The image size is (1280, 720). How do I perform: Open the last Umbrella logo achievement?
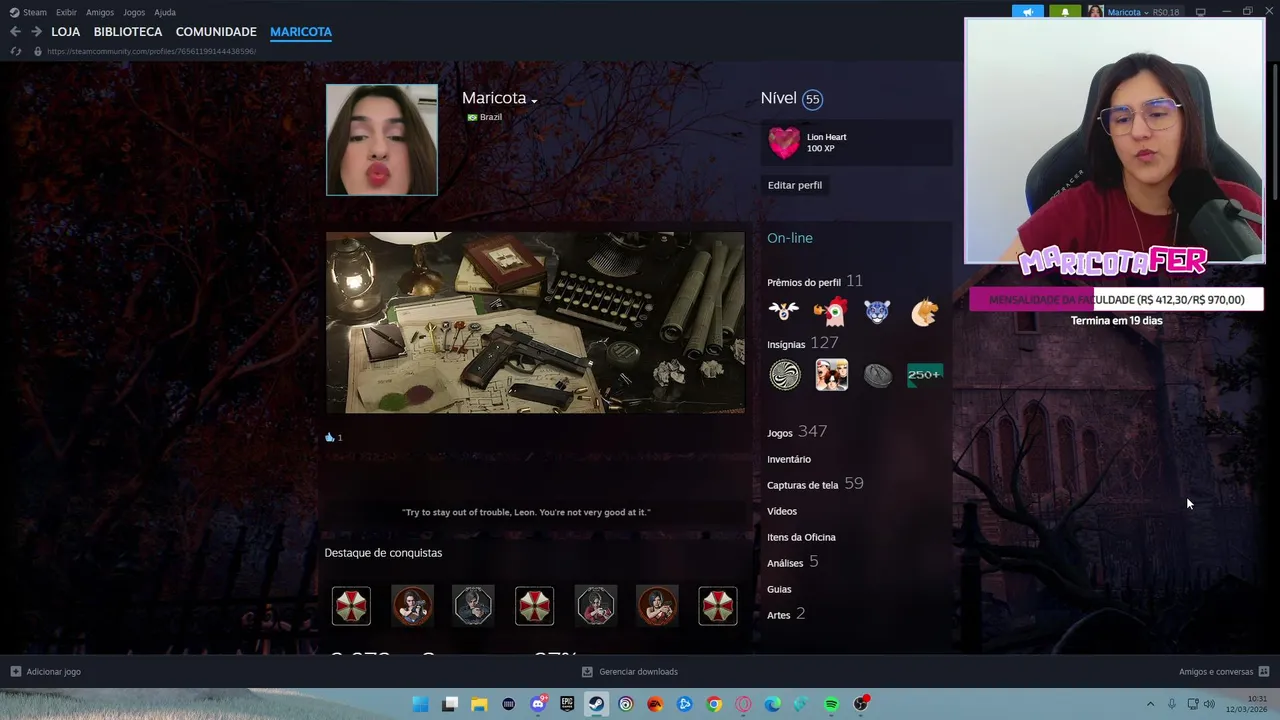point(718,606)
